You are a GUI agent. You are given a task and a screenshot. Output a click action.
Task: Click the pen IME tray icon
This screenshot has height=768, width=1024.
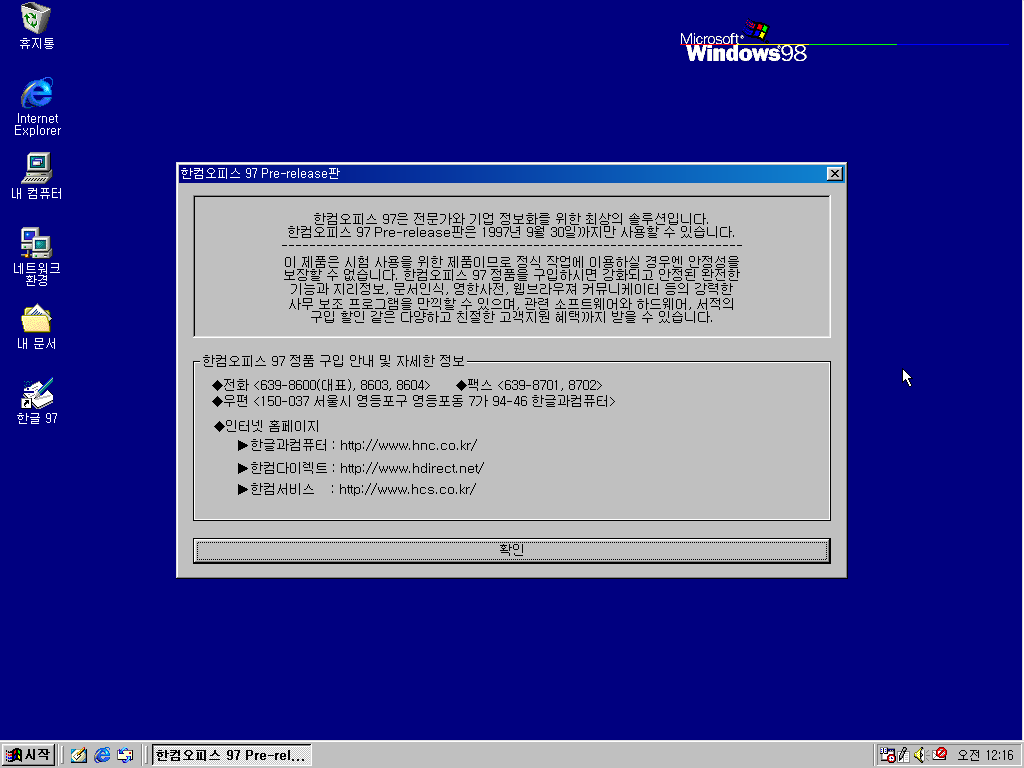tap(904, 755)
